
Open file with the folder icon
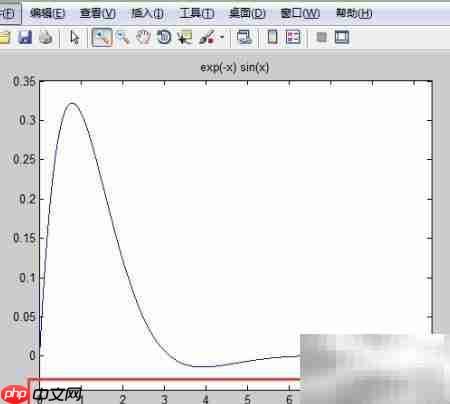(5, 37)
